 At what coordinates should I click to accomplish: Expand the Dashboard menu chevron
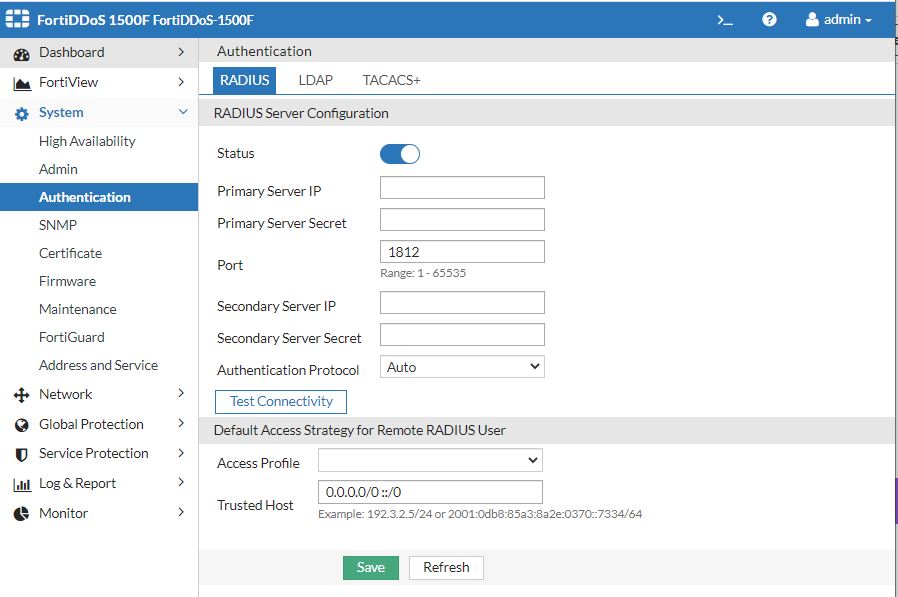click(181, 52)
